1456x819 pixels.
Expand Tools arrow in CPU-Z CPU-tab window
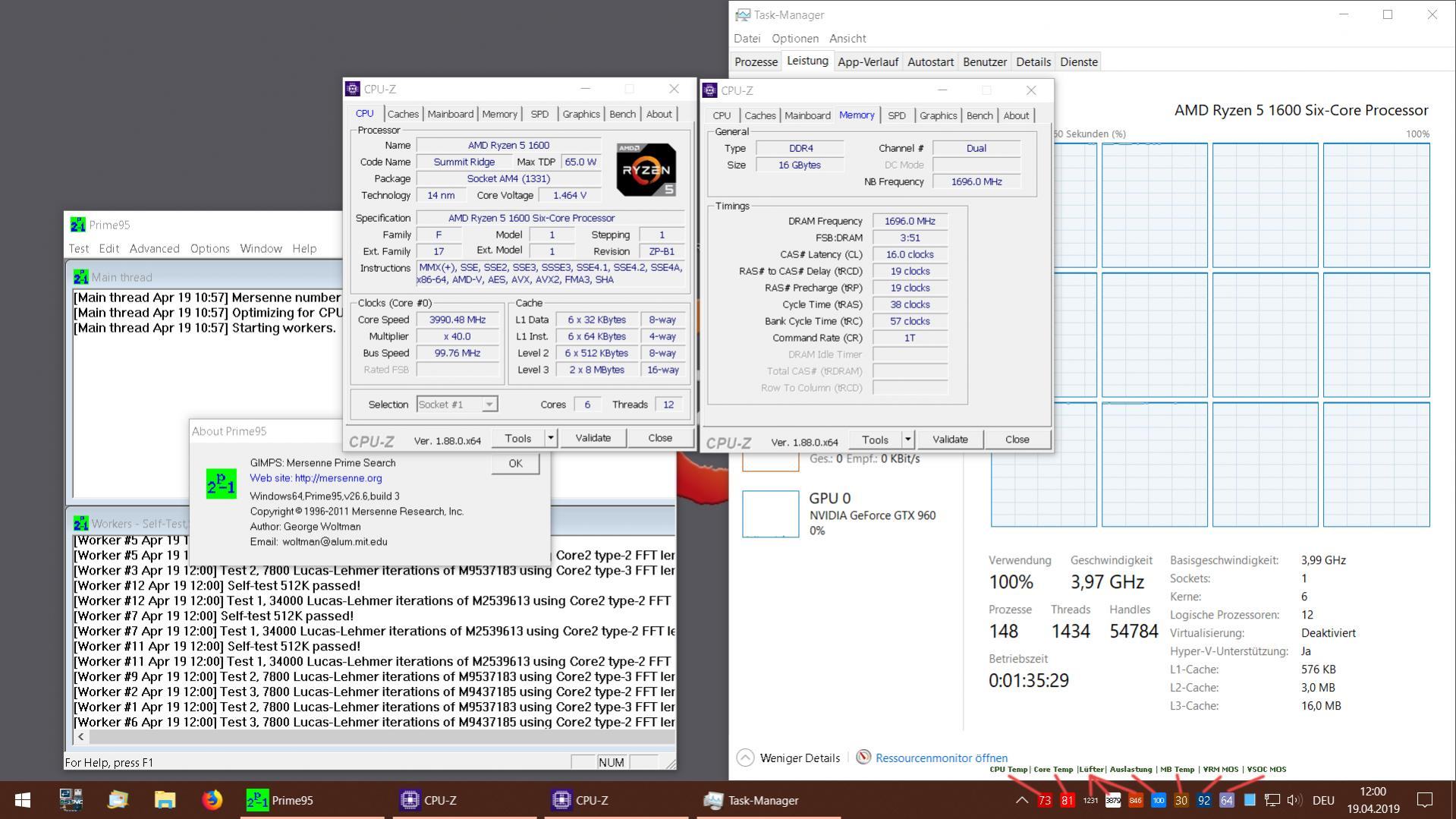point(551,438)
